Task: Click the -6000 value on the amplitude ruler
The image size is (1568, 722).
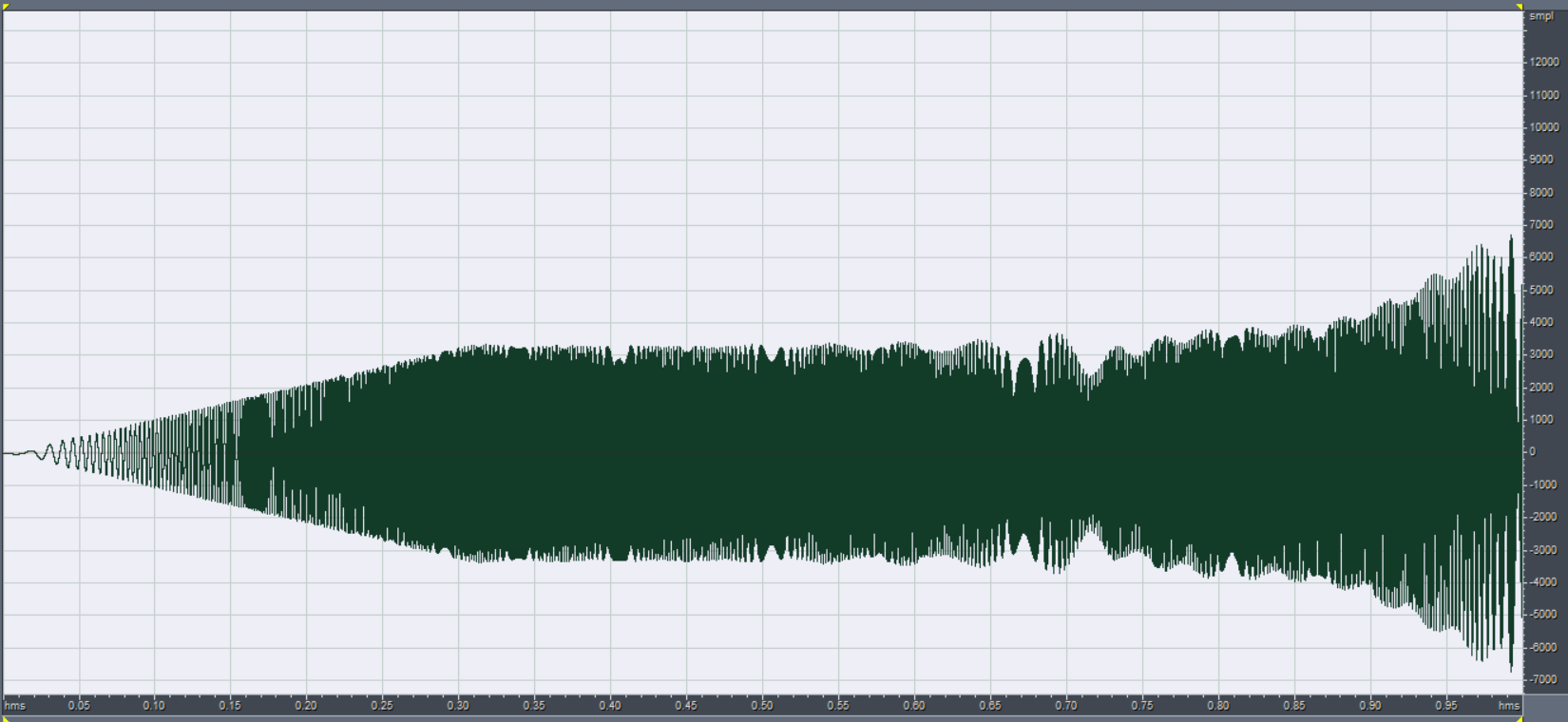Action: (x=1543, y=648)
